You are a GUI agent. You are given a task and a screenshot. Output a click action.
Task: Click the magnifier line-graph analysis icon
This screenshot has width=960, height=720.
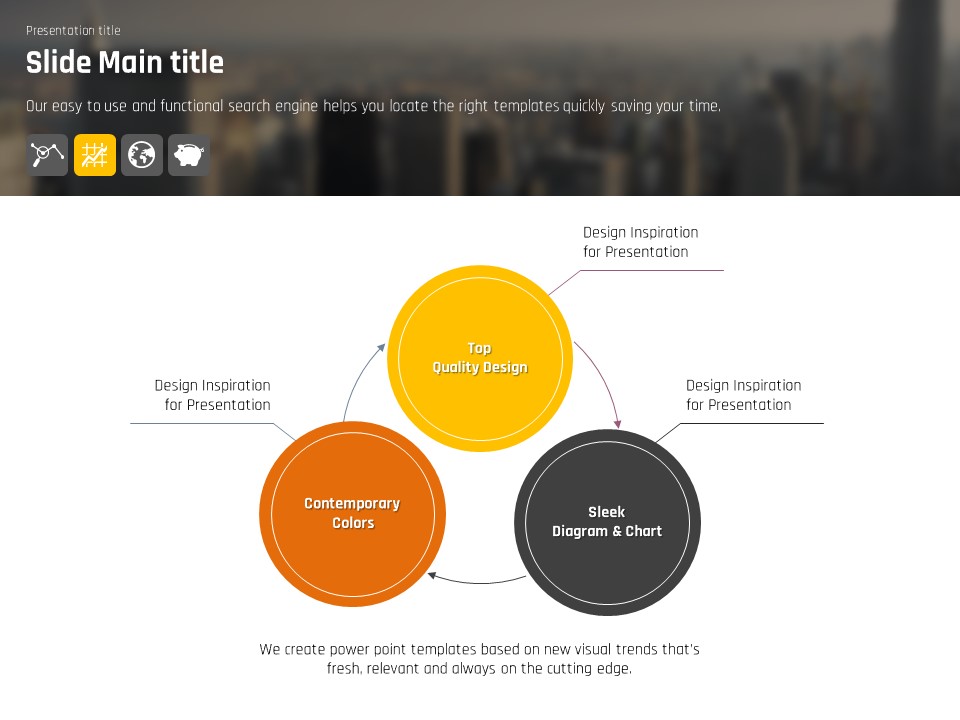(47, 155)
